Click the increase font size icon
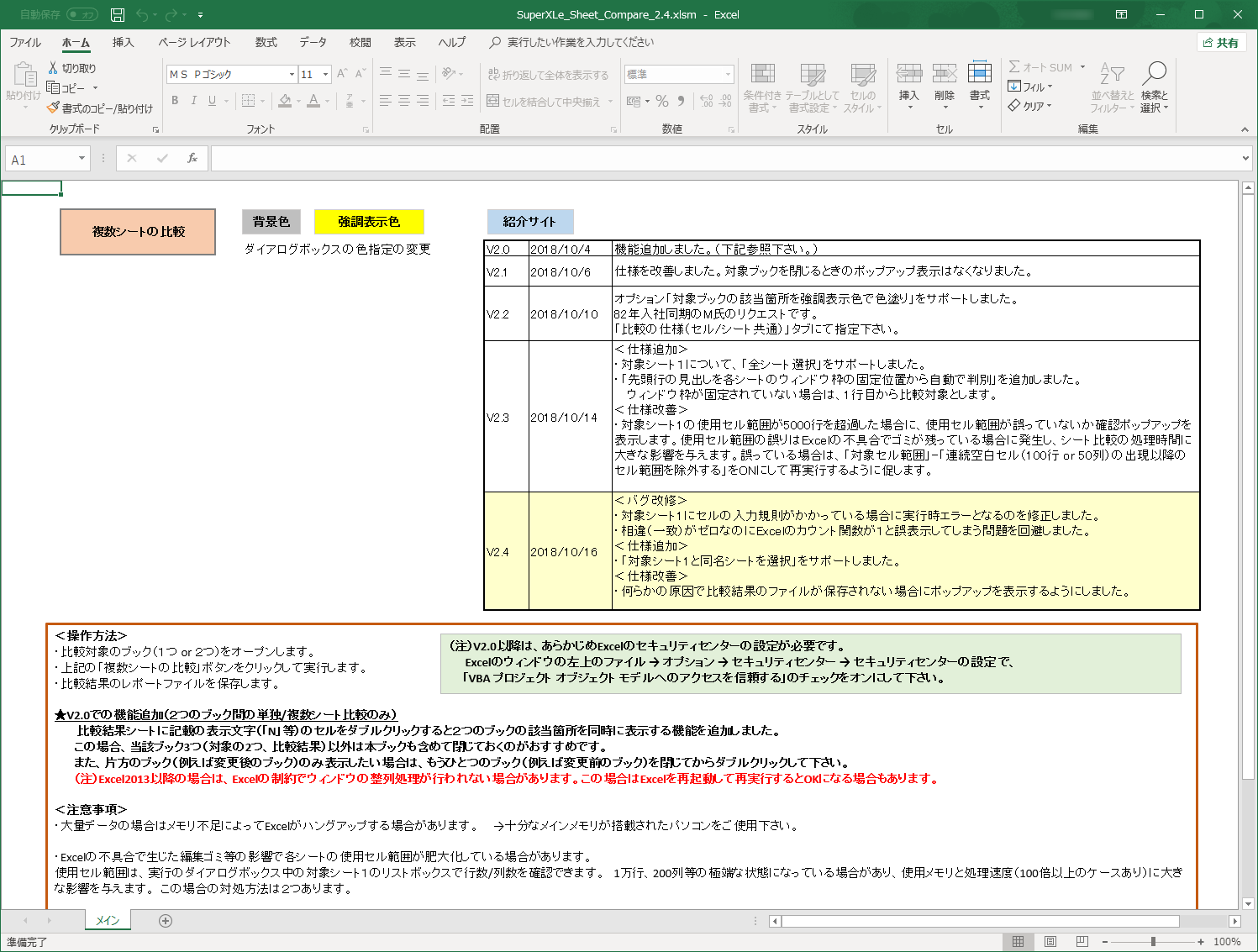 click(x=342, y=74)
